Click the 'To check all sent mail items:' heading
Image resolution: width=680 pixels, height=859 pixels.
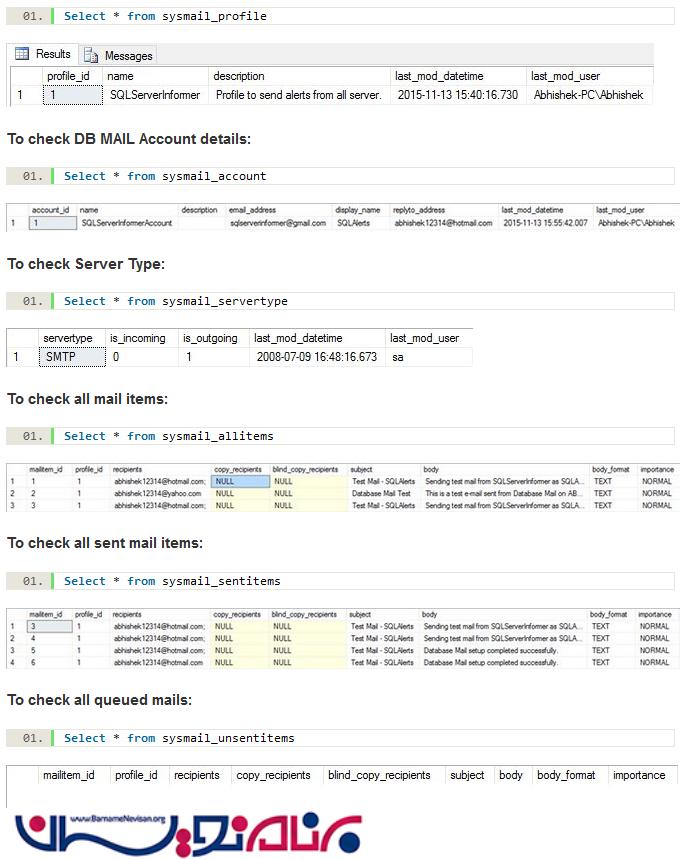(x=105, y=543)
